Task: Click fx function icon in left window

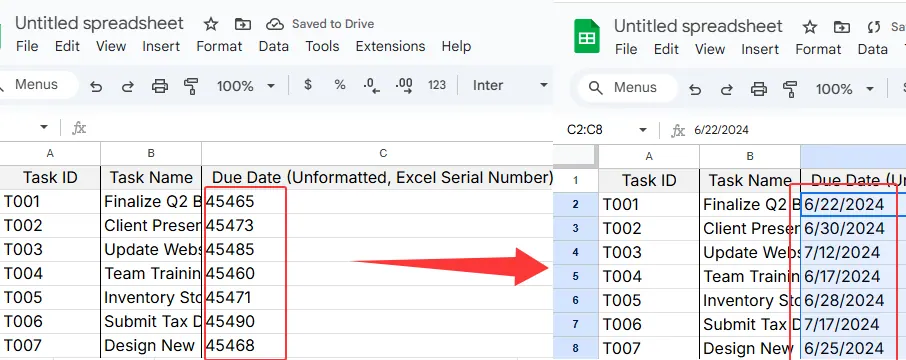Action: click(79, 128)
